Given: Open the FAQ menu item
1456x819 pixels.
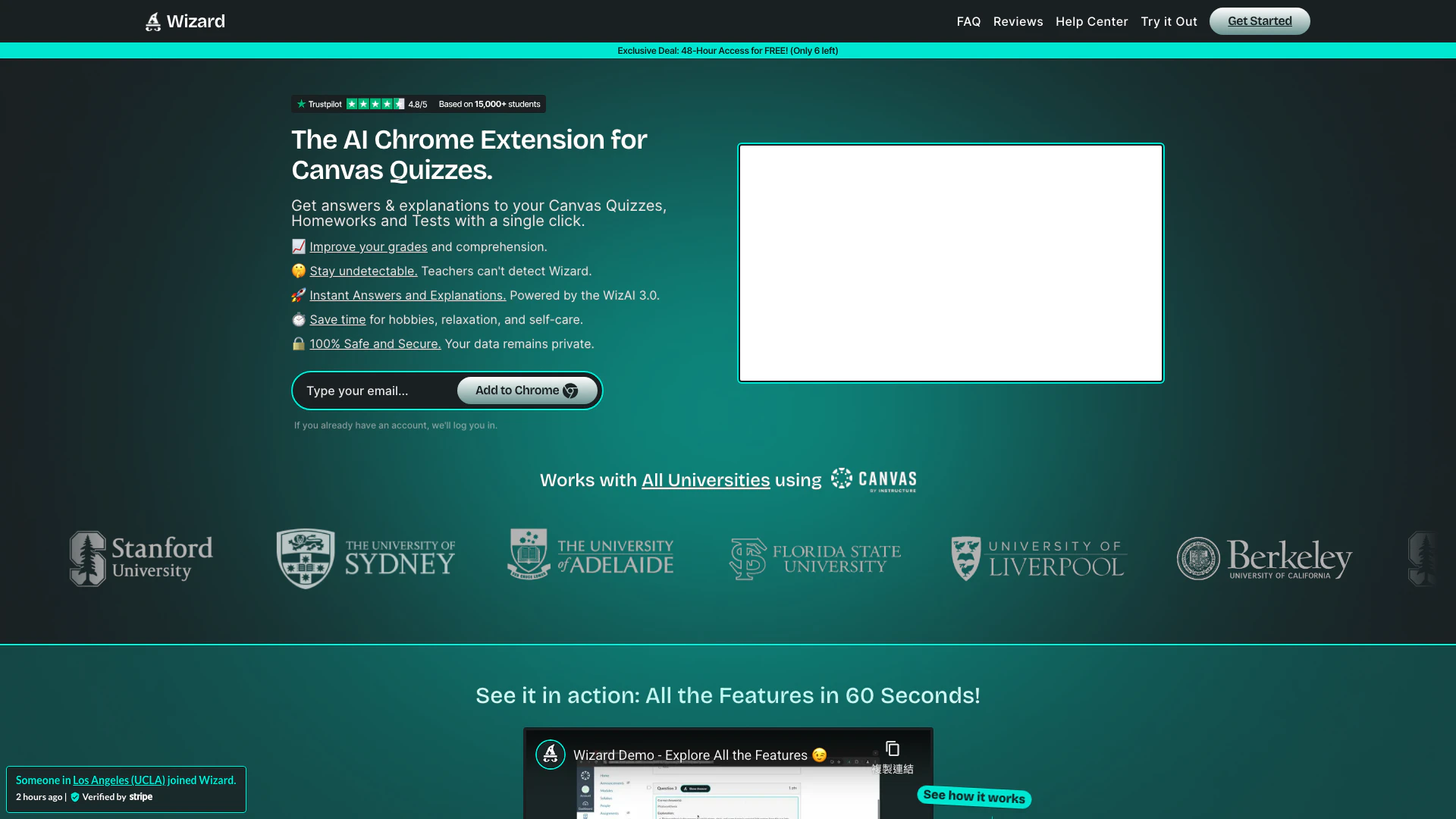Looking at the screenshot, I should (968, 21).
